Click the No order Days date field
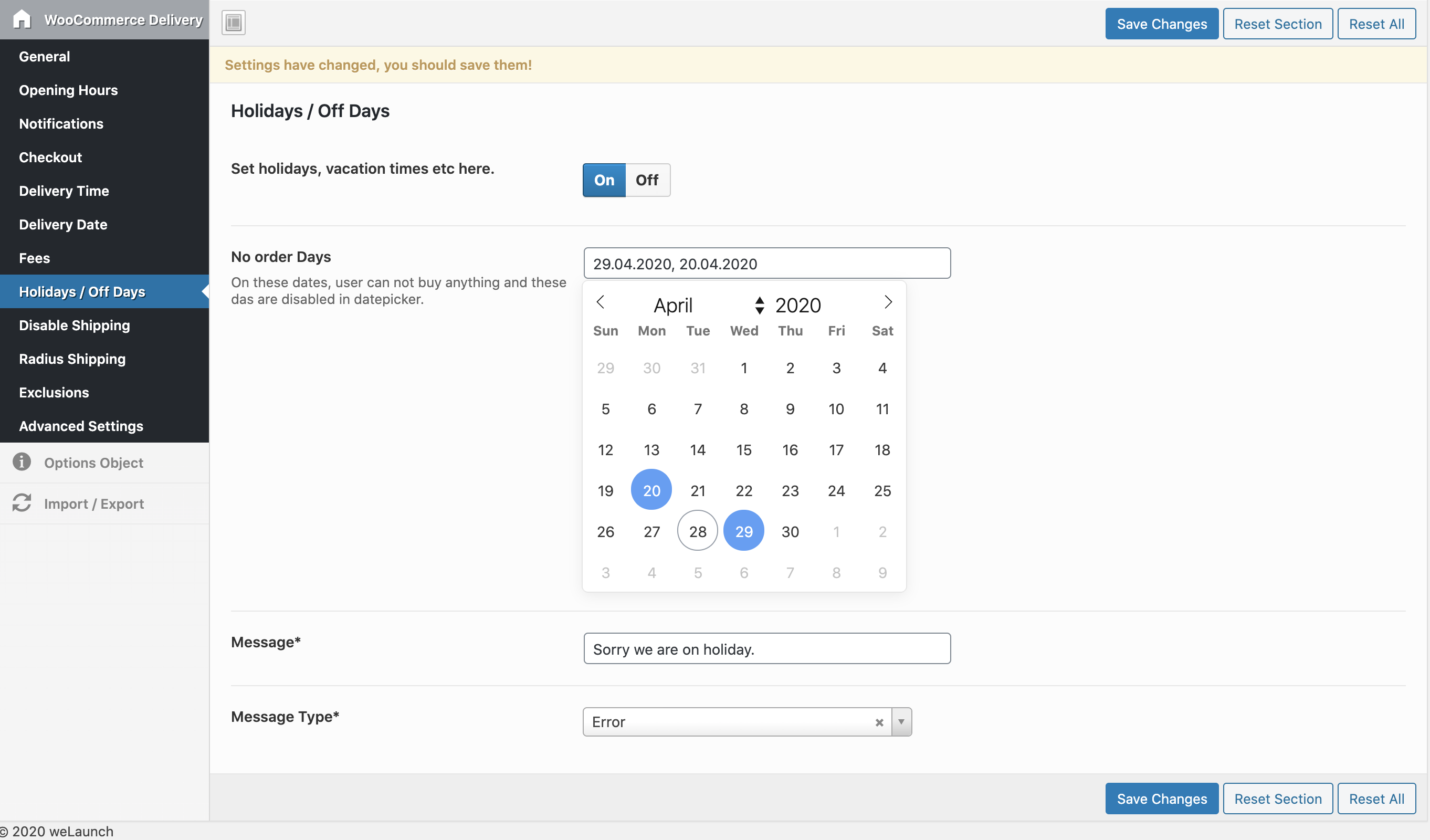This screenshot has height=840, width=1430. tap(766, 264)
